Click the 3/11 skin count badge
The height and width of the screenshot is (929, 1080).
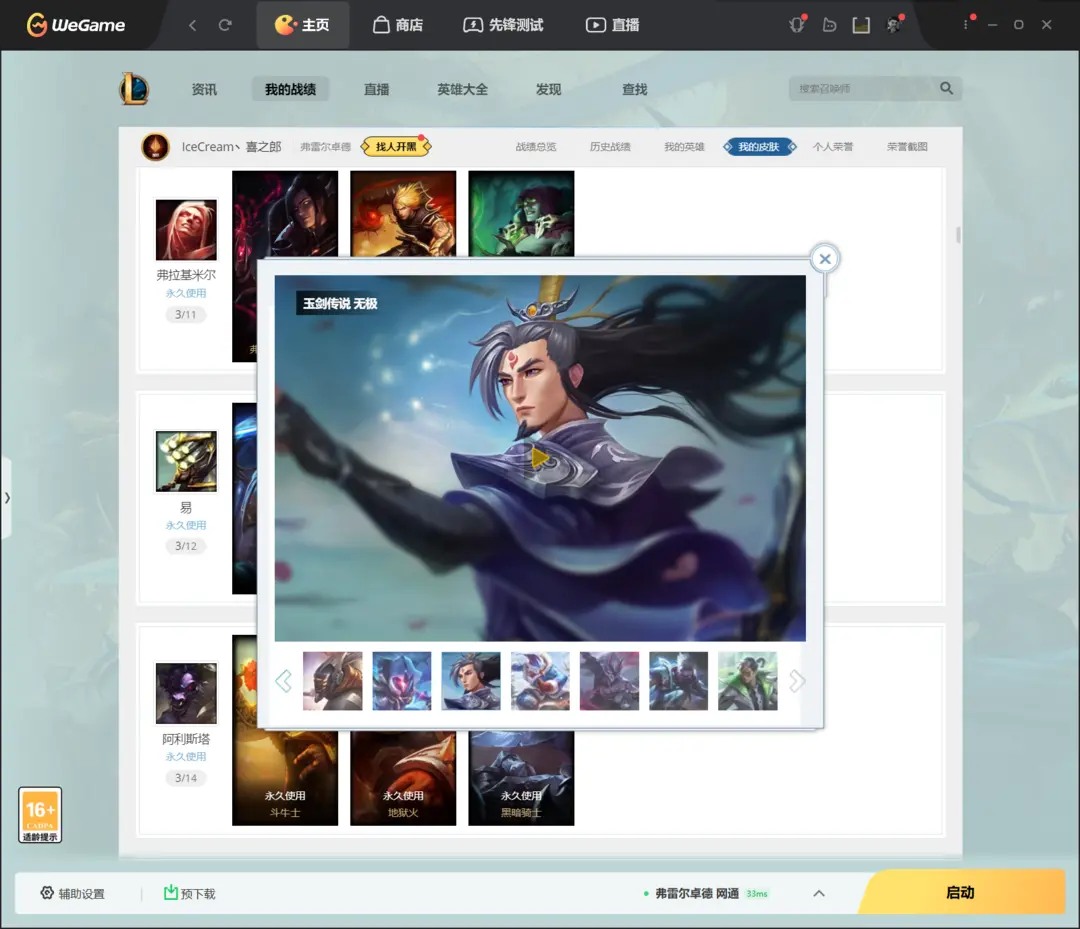pos(185,315)
